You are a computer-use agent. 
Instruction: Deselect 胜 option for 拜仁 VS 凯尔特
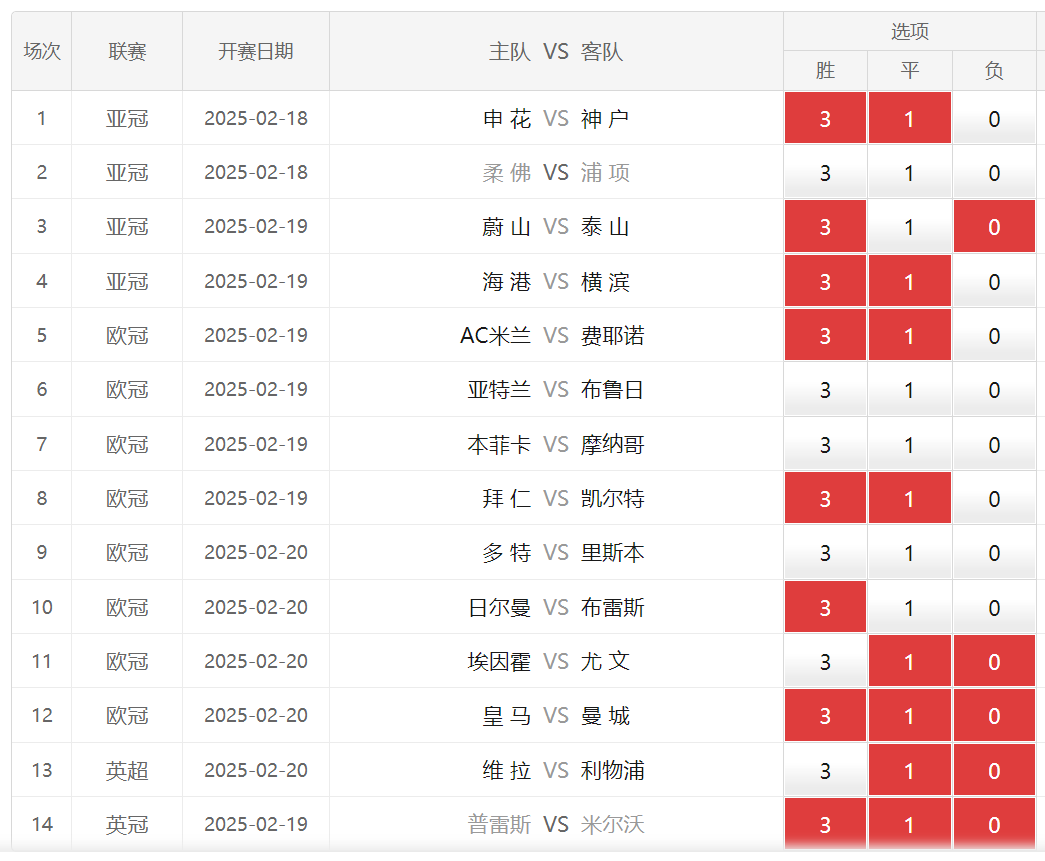[825, 498]
